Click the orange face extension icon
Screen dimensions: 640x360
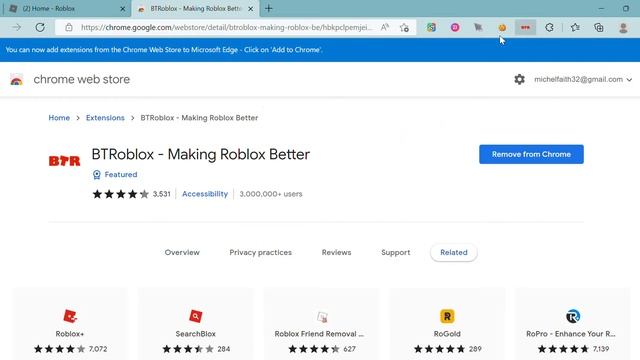pos(502,28)
